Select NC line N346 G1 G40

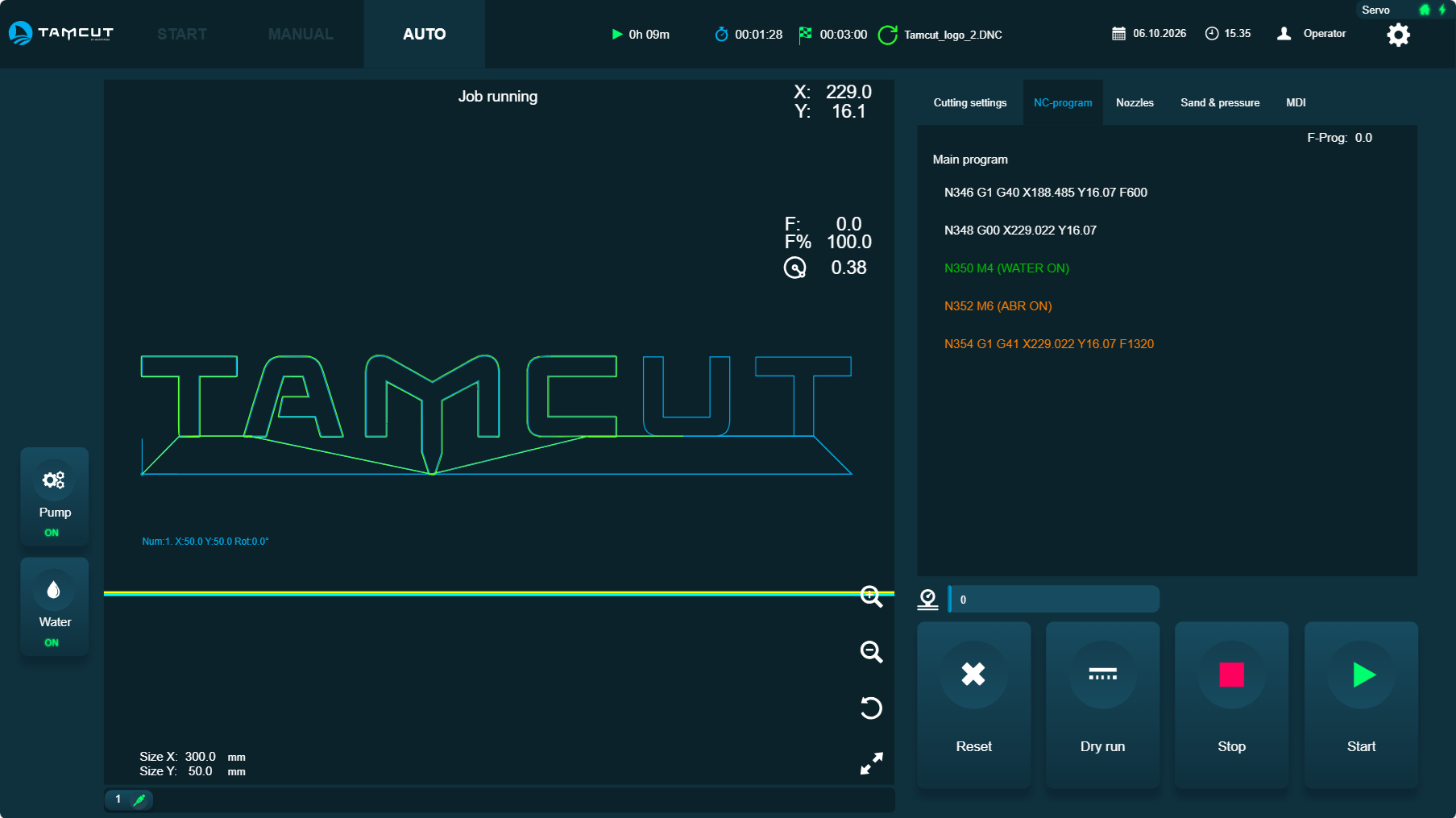pos(1045,192)
